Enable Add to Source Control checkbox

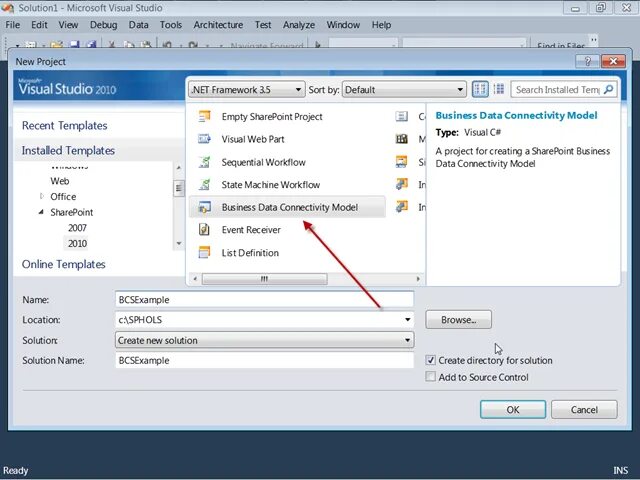430,376
